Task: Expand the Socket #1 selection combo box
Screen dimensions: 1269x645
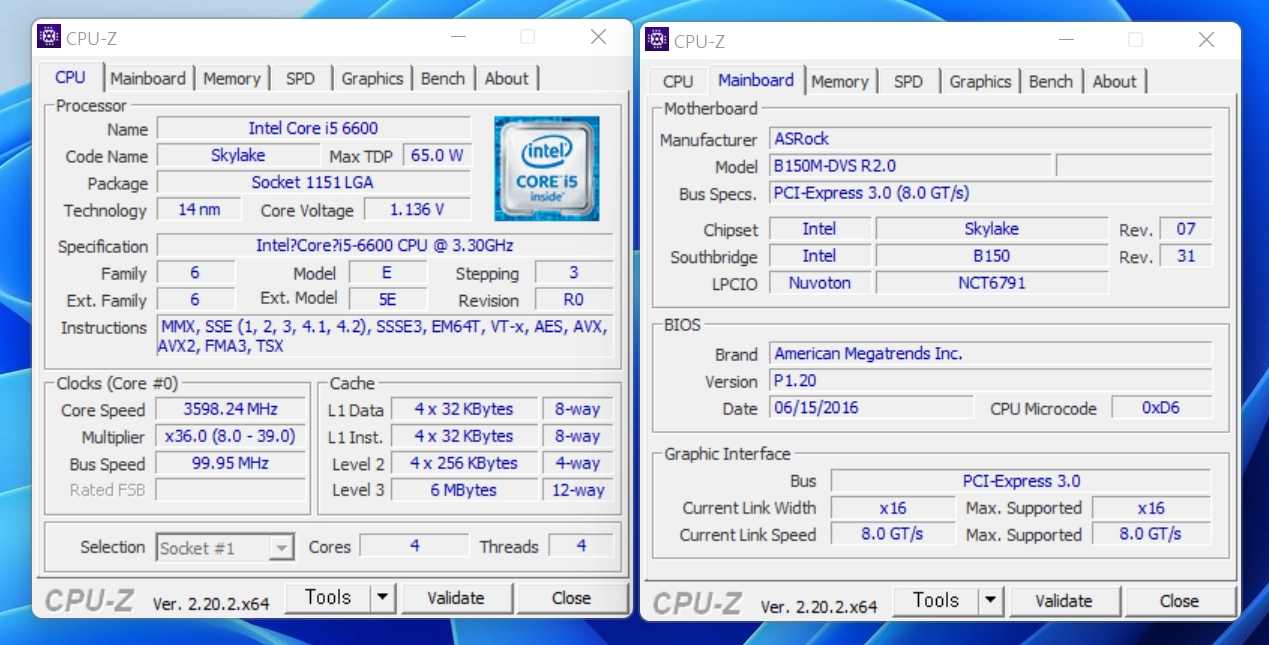Action: point(225,548)
